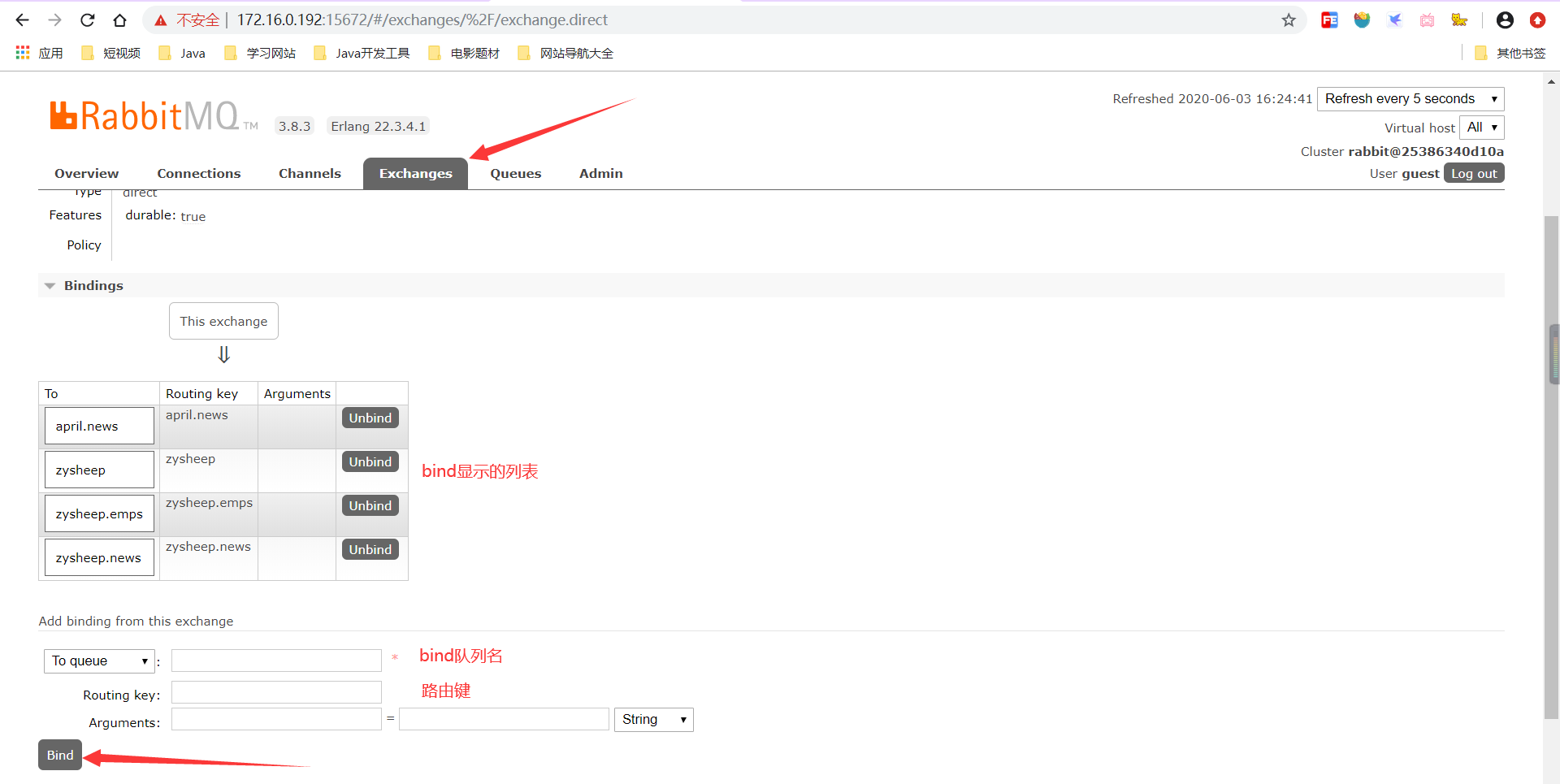This screenshot has height=784, width=1560.
Task: Open the String argument type dropdown
Action: 654,720
